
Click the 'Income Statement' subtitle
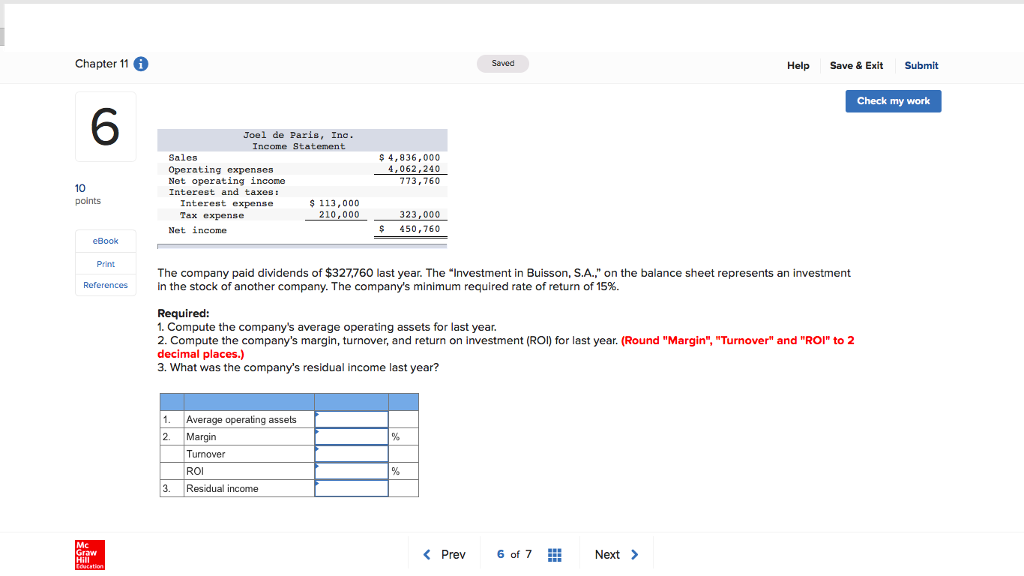click(298, 146)
